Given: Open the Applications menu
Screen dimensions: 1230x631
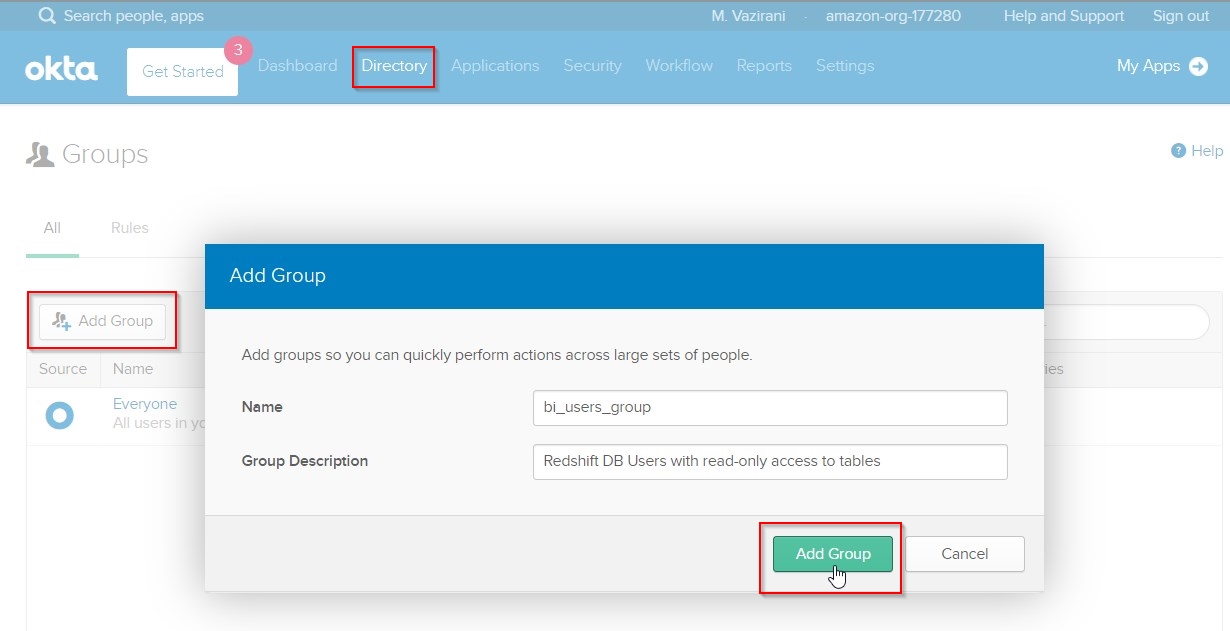Looking at the screenshot, I should pos(495,66).
